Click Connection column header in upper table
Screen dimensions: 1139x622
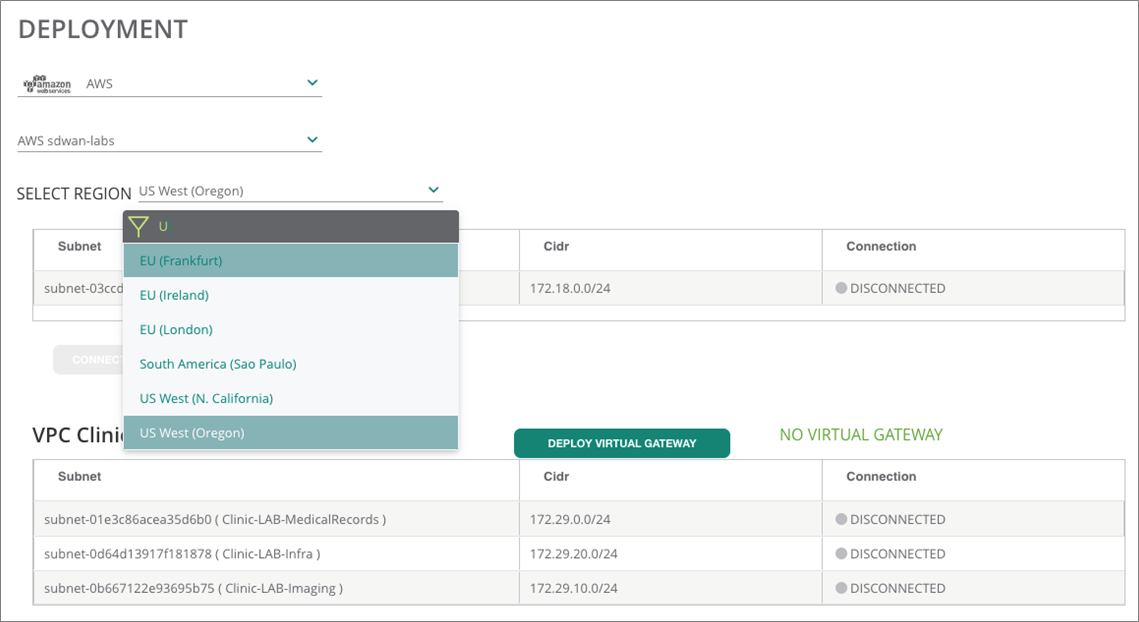(x=881, y=246)
